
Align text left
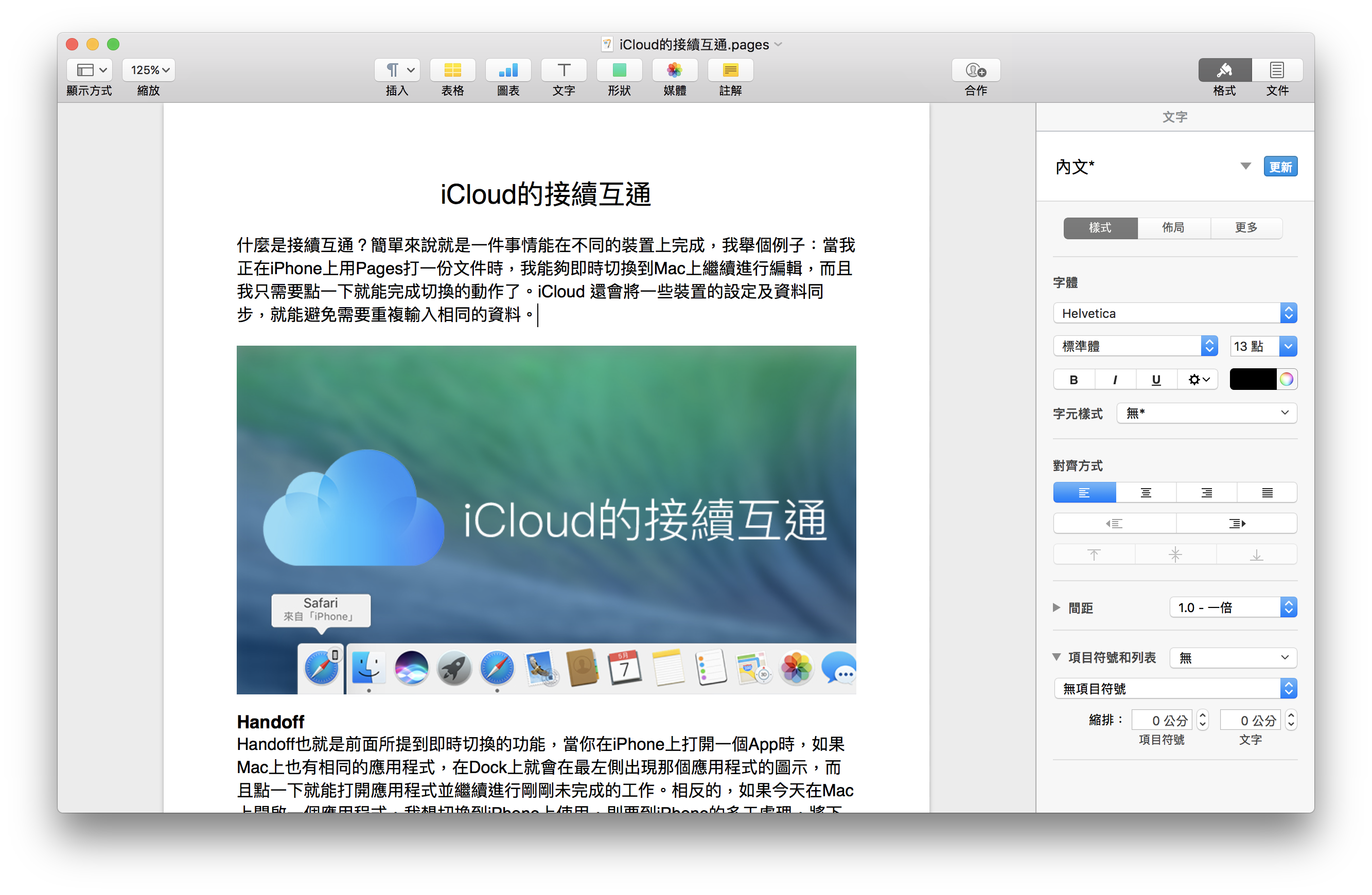[1084, 493]
